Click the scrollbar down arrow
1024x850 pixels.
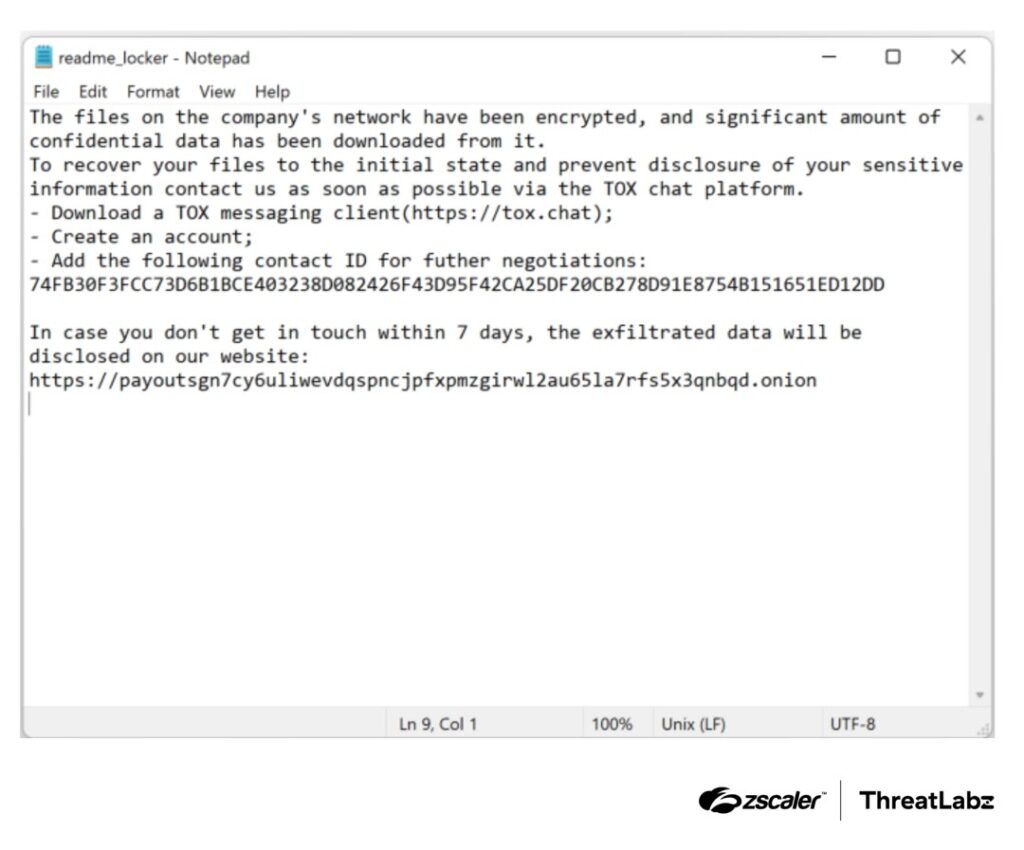coord(980,695)
